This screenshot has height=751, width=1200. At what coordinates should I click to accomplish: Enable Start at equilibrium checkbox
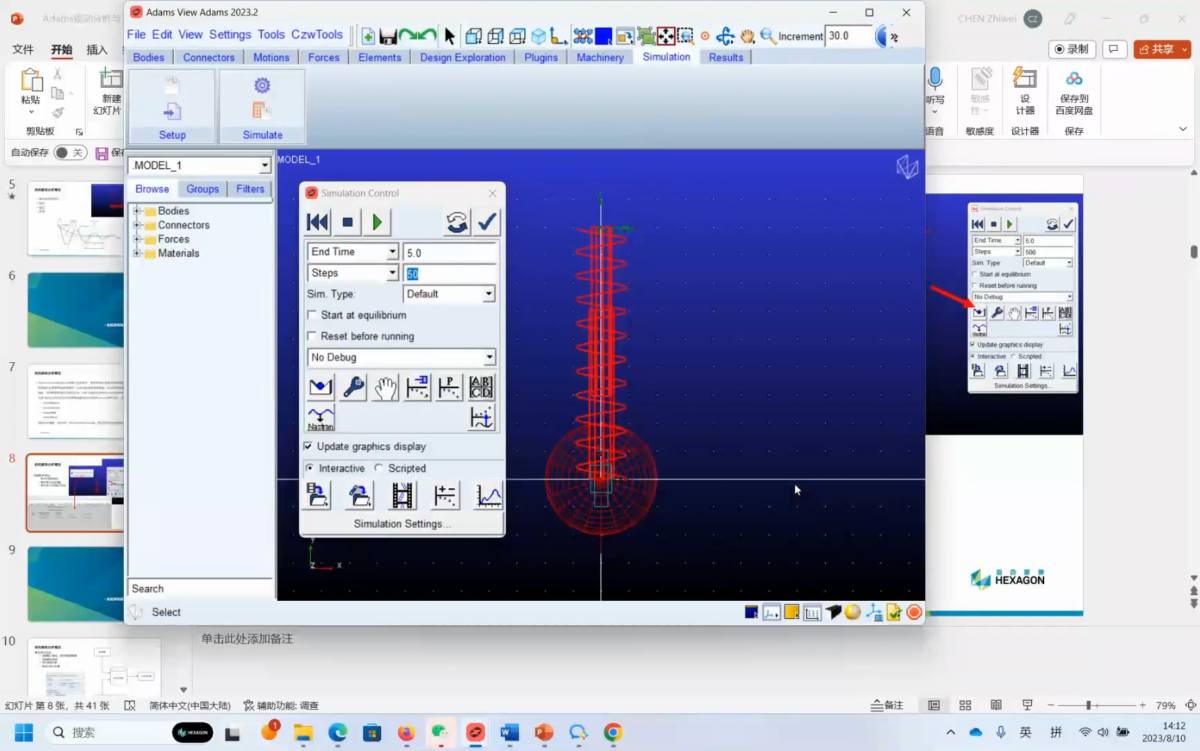pyautogui.click(x=311, y=315)
